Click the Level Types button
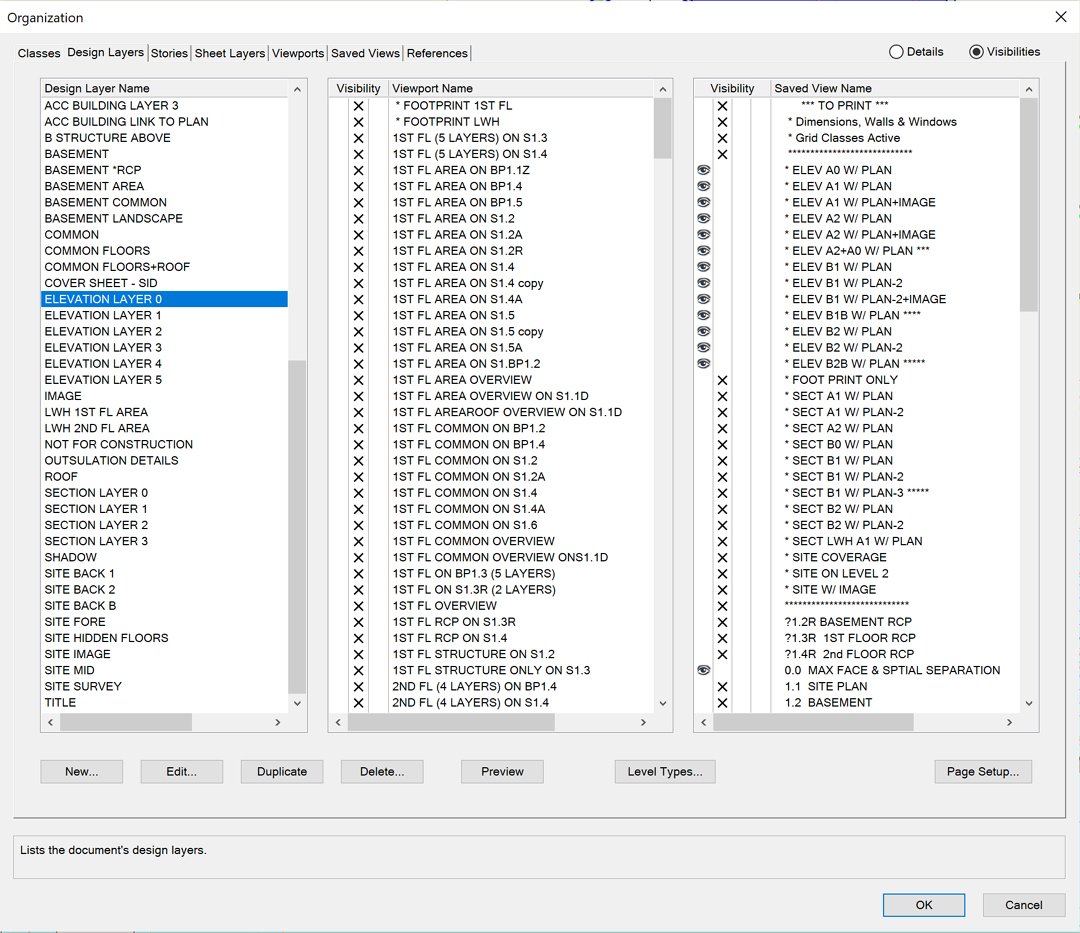The image size is (1080, 933). 665,772
